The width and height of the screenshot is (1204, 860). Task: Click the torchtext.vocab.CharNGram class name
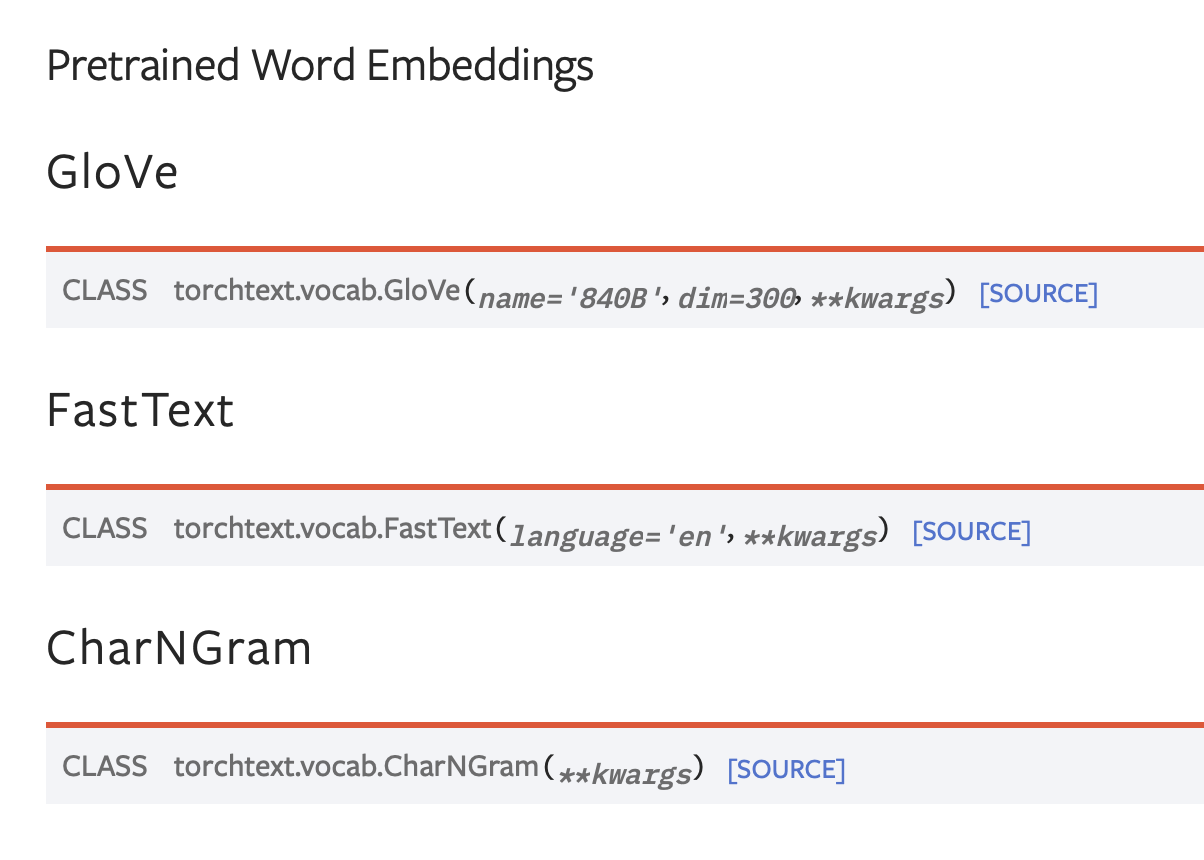[356, 767]
